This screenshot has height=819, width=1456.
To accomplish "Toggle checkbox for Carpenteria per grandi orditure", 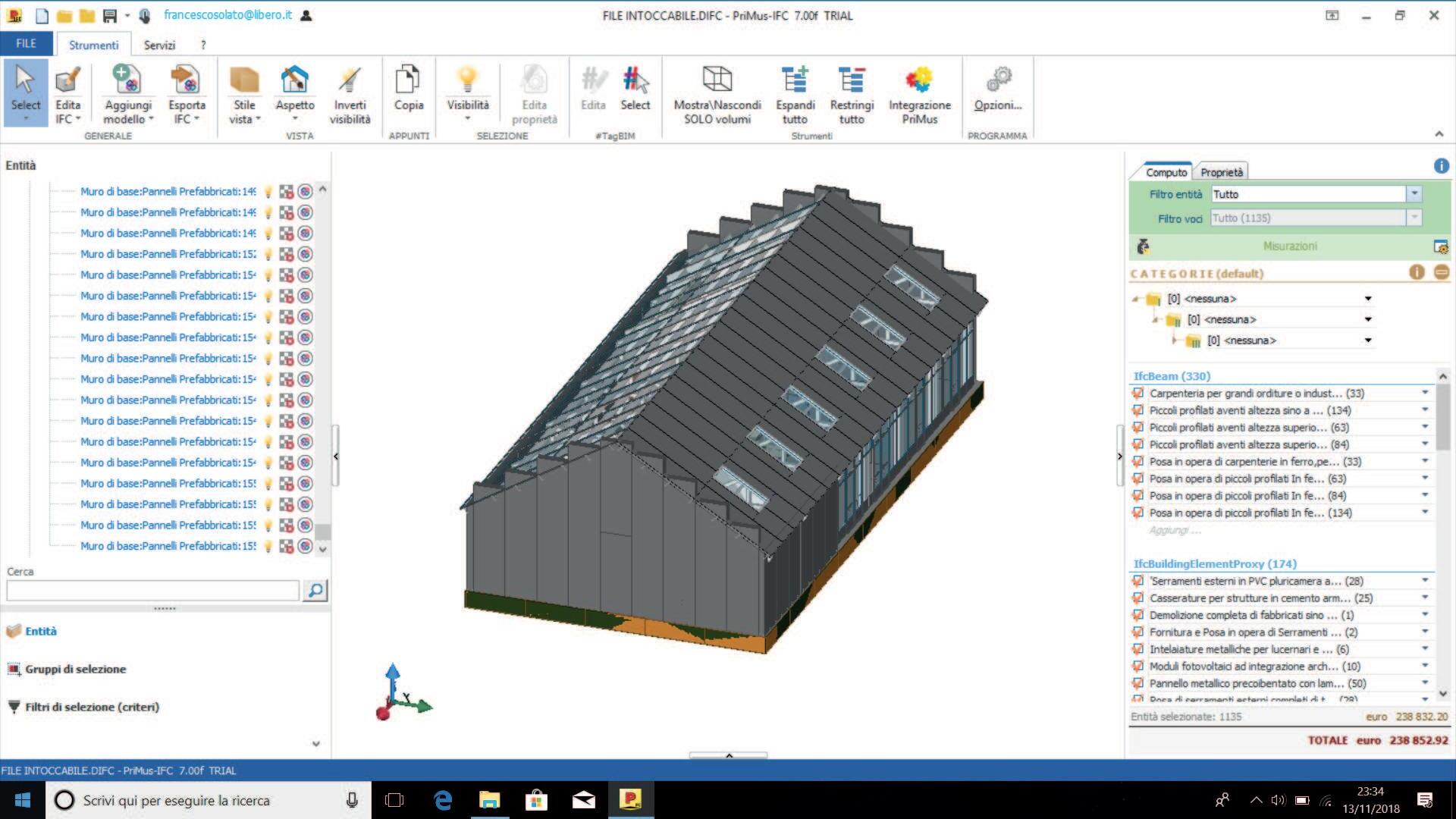I will pos(1137,393).
